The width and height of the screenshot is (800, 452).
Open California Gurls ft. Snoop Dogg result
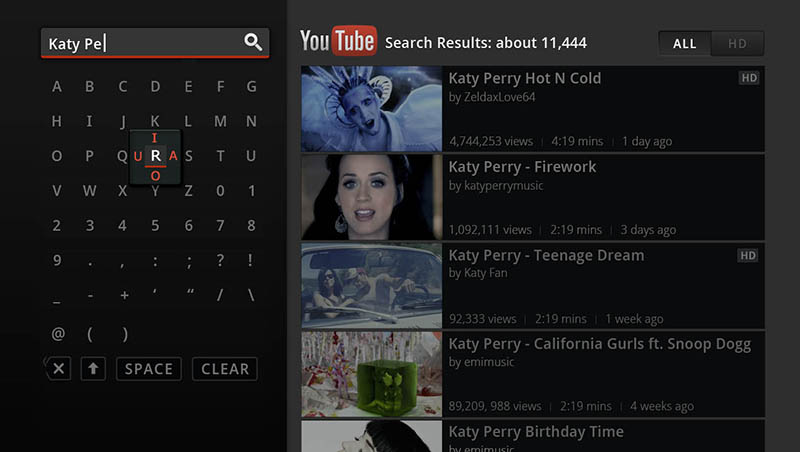[x=599, y=344]
